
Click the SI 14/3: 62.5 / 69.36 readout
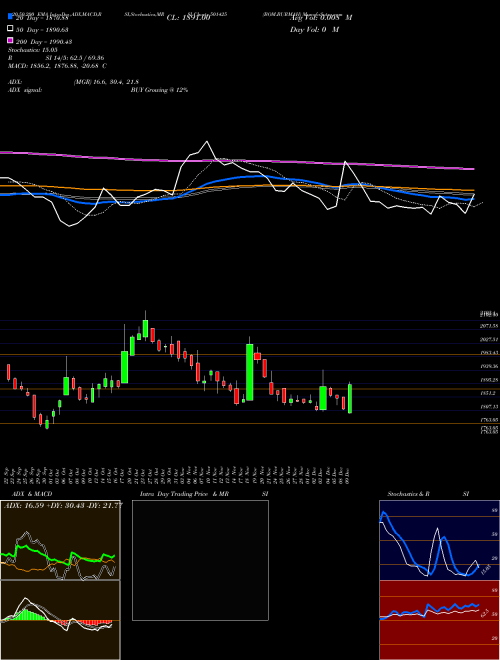coord(75,58)
